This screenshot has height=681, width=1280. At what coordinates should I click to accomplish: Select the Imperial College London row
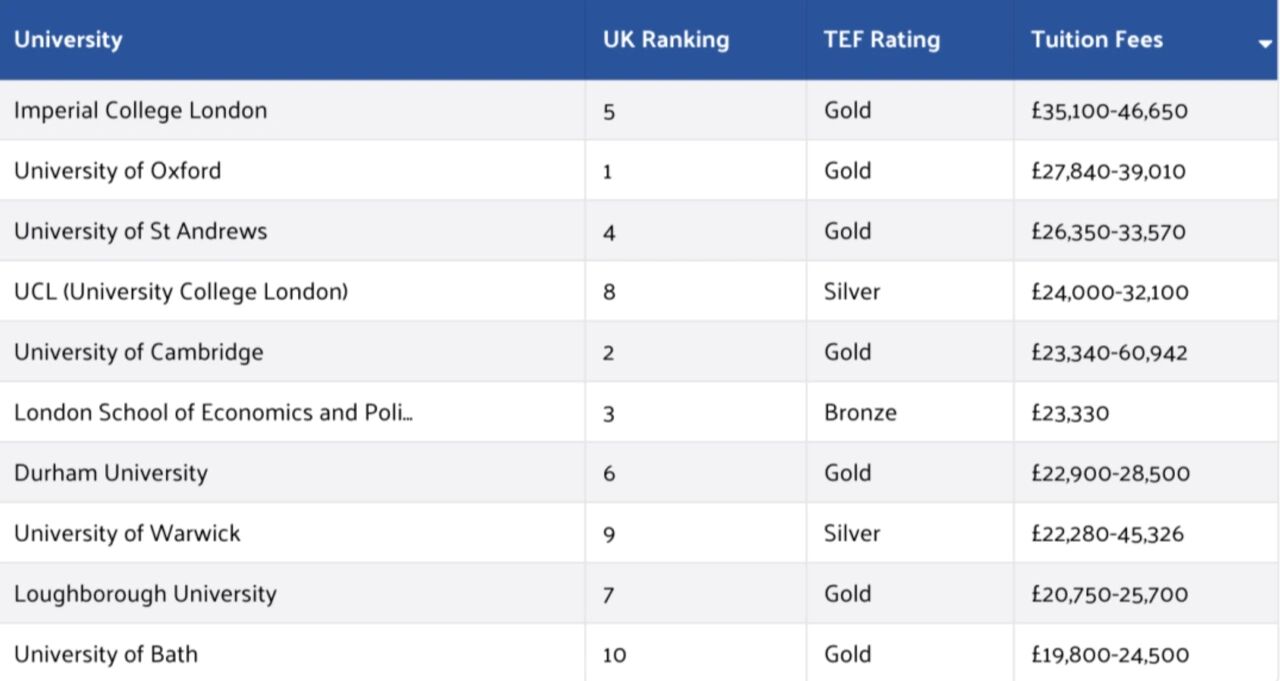pos(141,110)
